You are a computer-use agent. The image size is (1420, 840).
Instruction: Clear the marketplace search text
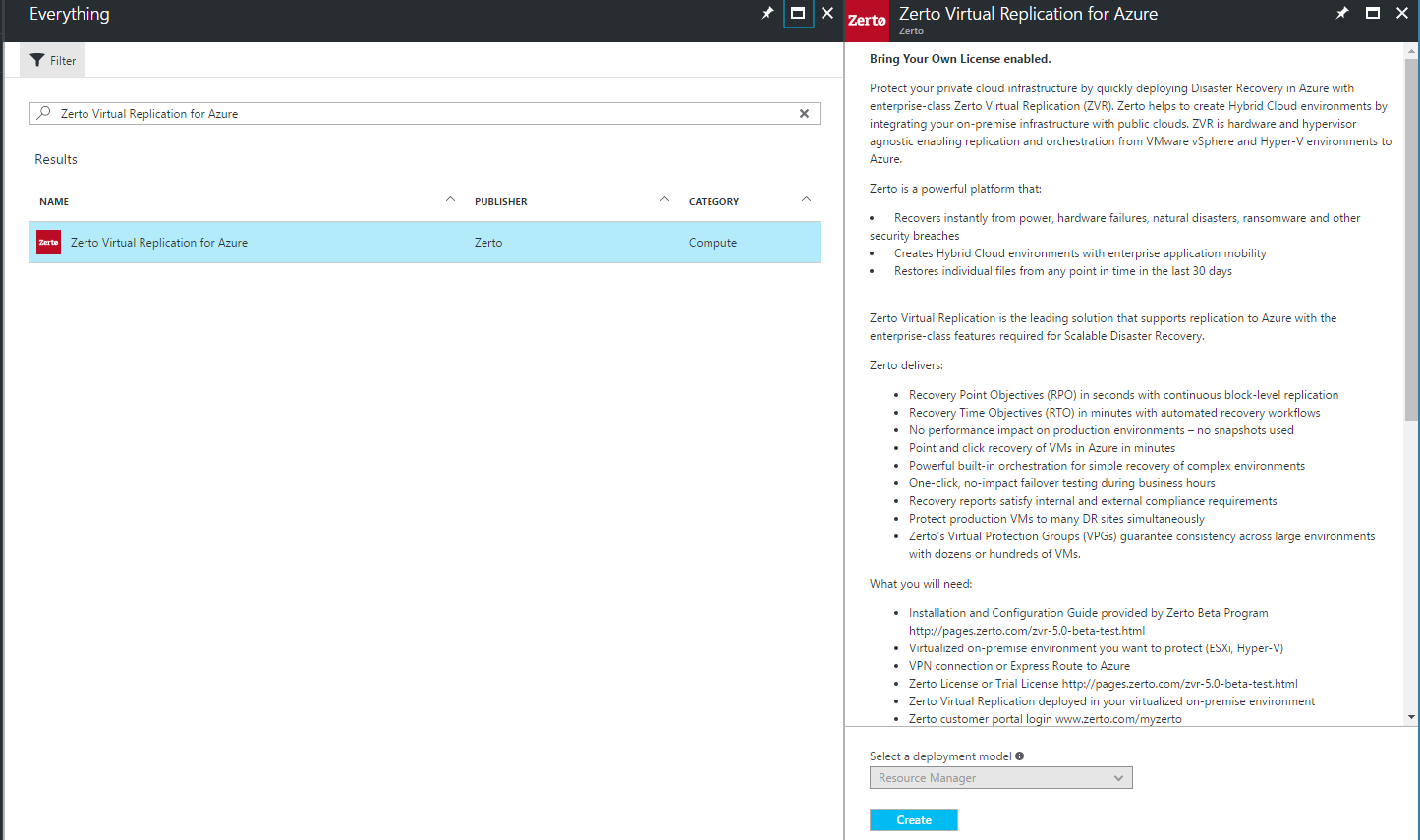tap(804, 113)
